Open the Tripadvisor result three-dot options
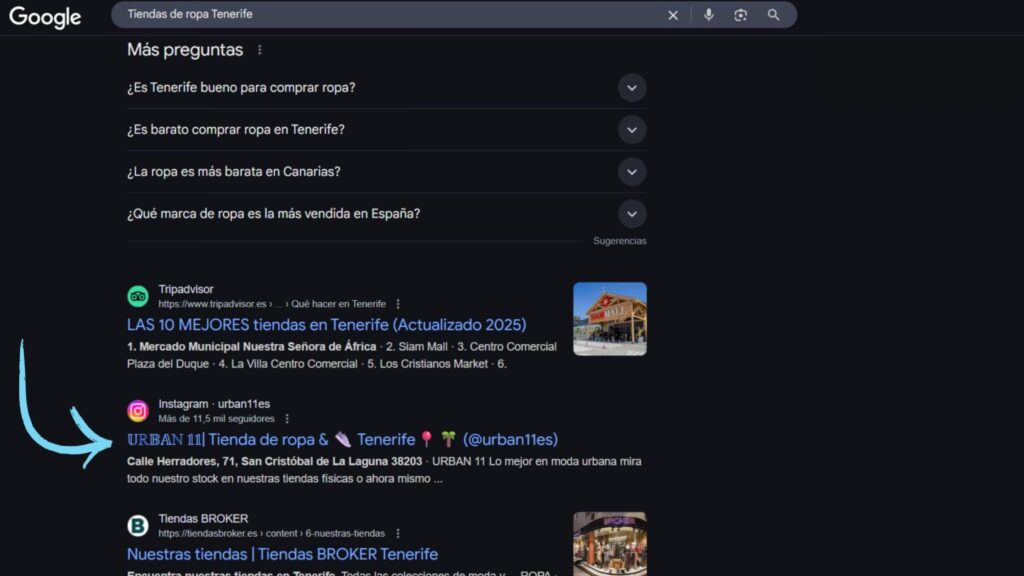1024x576 pixels. 398,304
